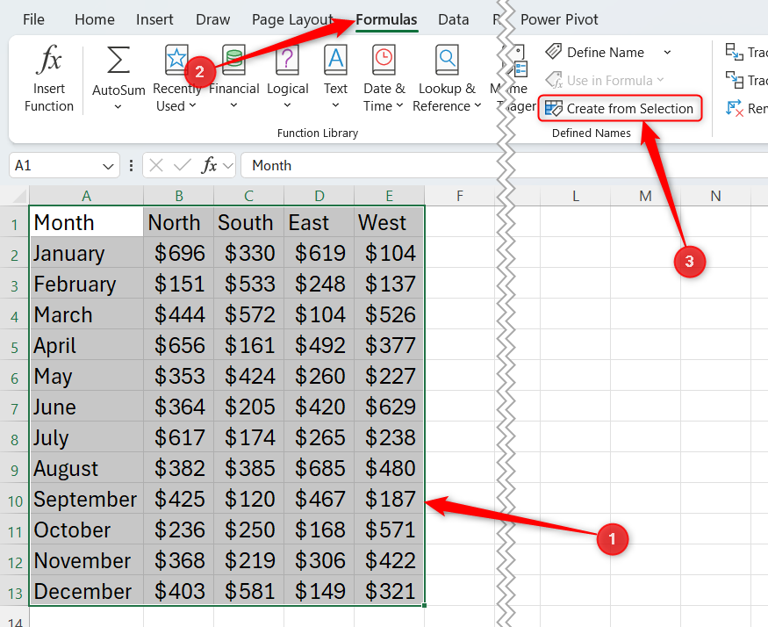Viewport: 768px width, 627px height.
Task: Expand the Date & Time dropdown arrow
Action: pyautogui.click(x=400, y=105)
